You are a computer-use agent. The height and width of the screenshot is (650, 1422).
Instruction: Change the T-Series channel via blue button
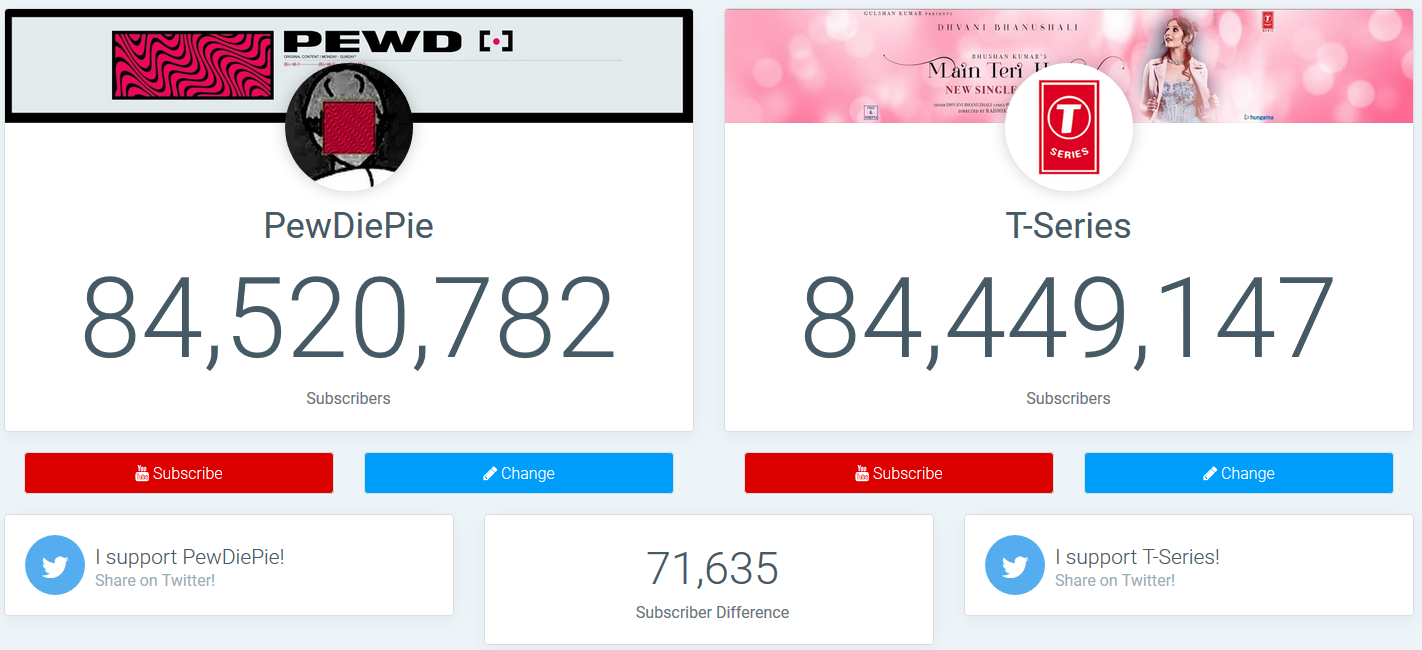[x=1239, y=473]
